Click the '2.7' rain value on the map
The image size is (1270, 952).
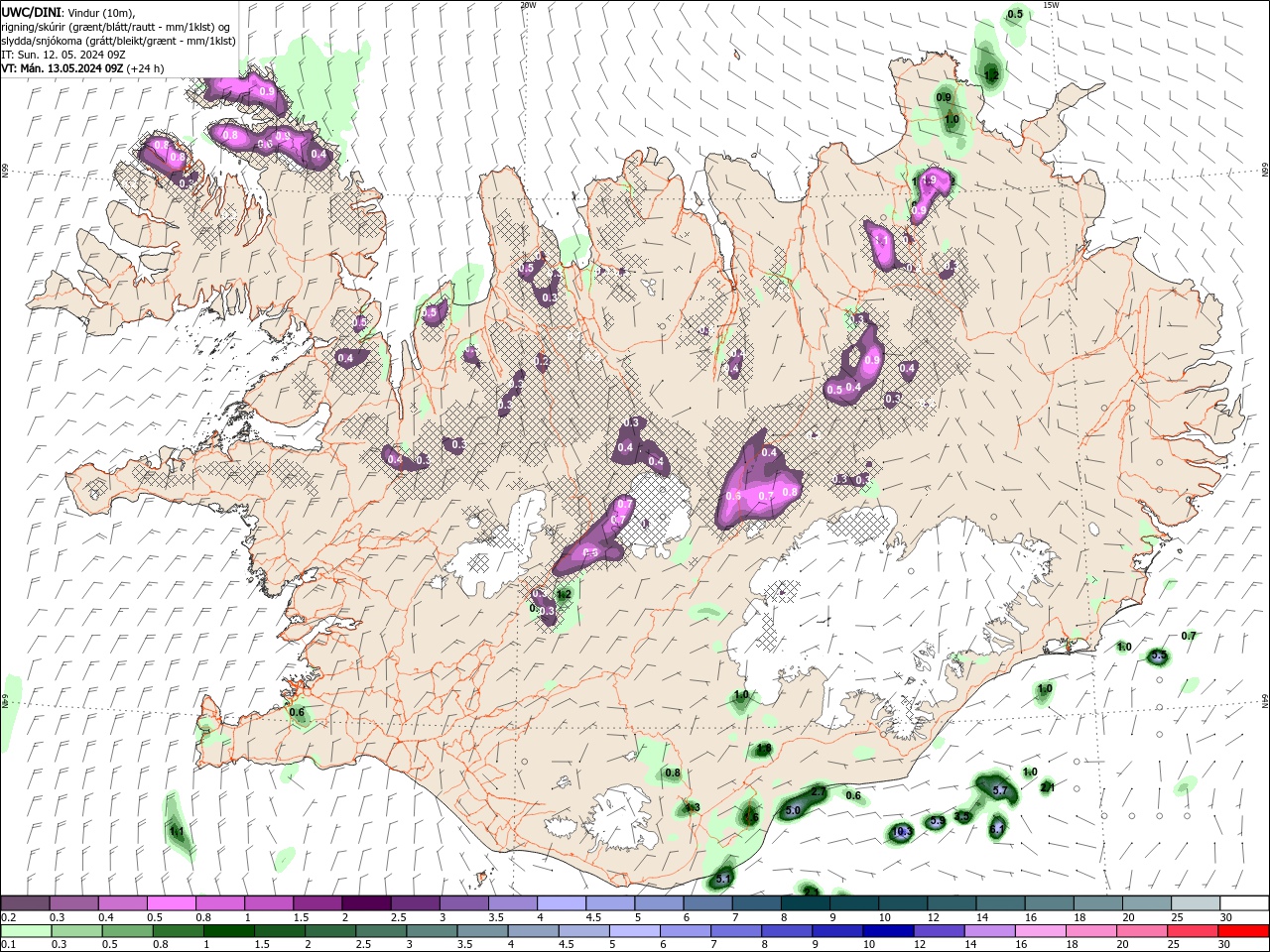coord(819,791)
